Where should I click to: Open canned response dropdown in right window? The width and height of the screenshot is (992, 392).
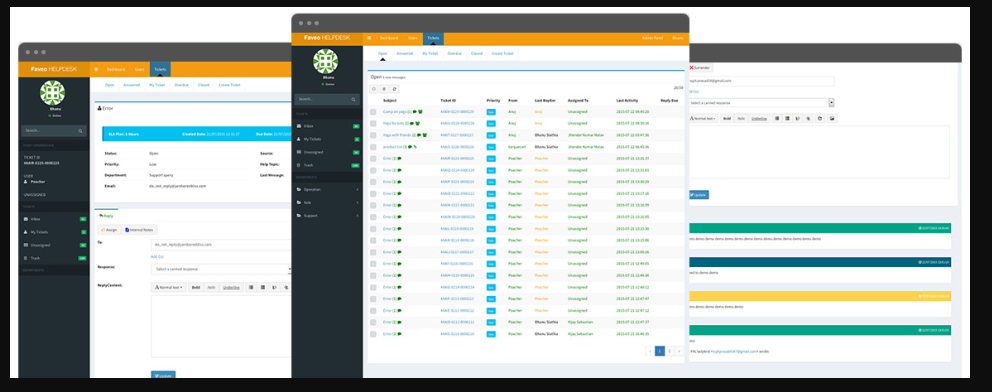click(762, 102)
